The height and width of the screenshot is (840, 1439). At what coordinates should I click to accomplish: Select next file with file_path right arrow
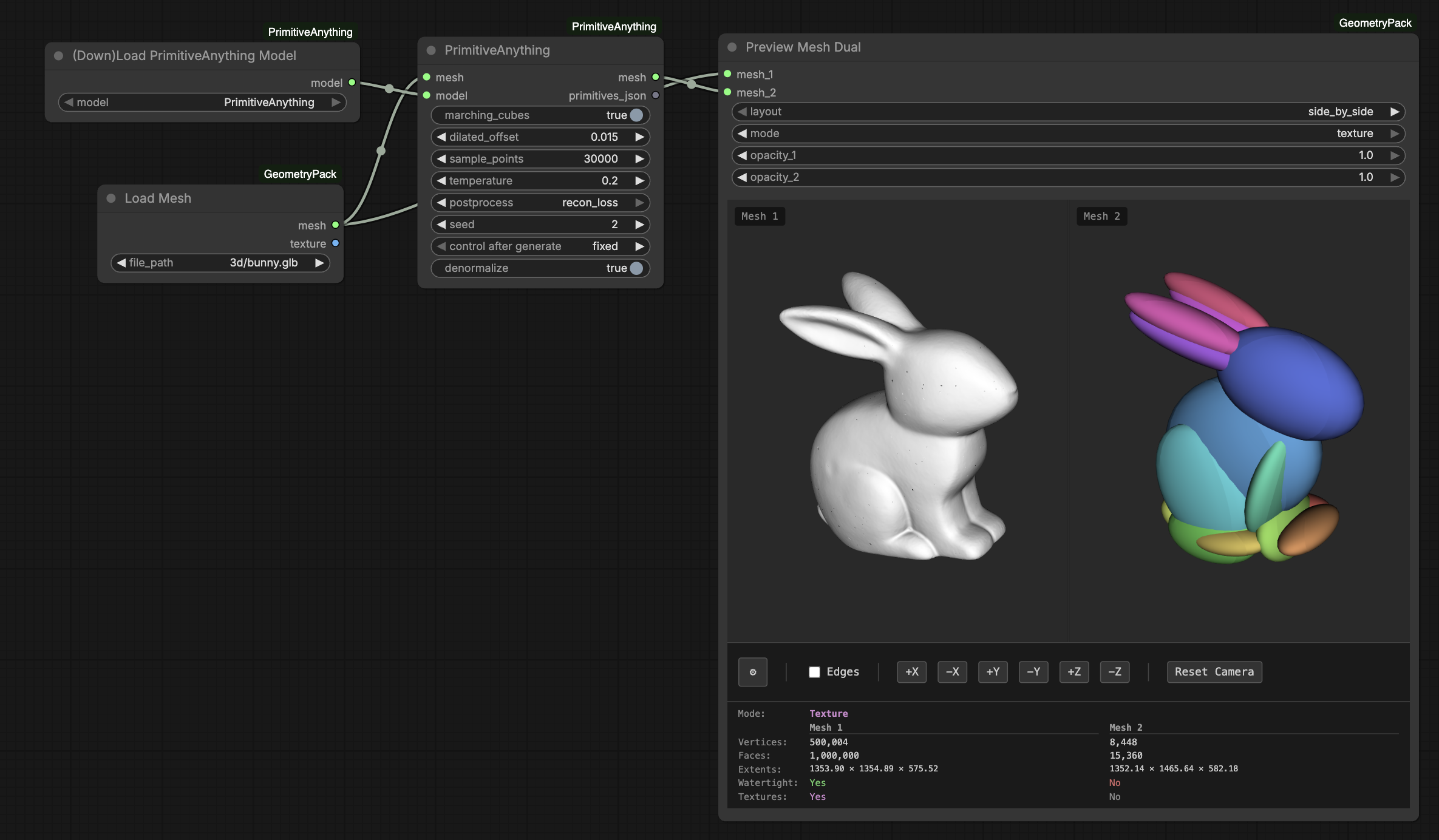point(319,263)
